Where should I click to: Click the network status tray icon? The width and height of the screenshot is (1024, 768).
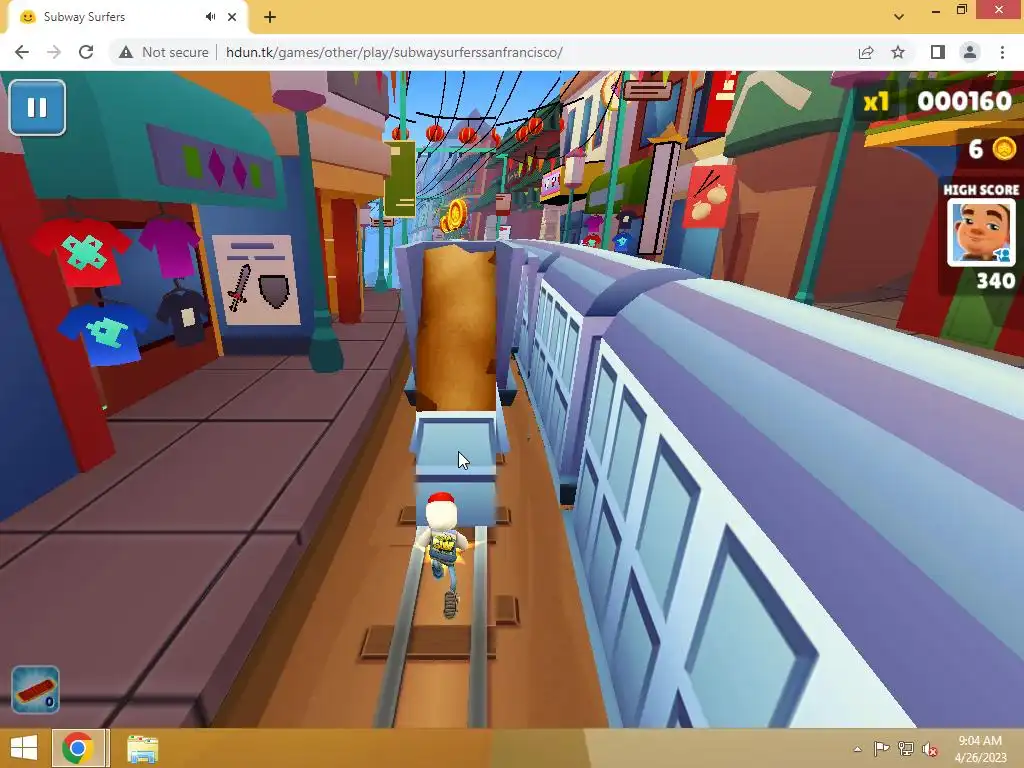905,749
